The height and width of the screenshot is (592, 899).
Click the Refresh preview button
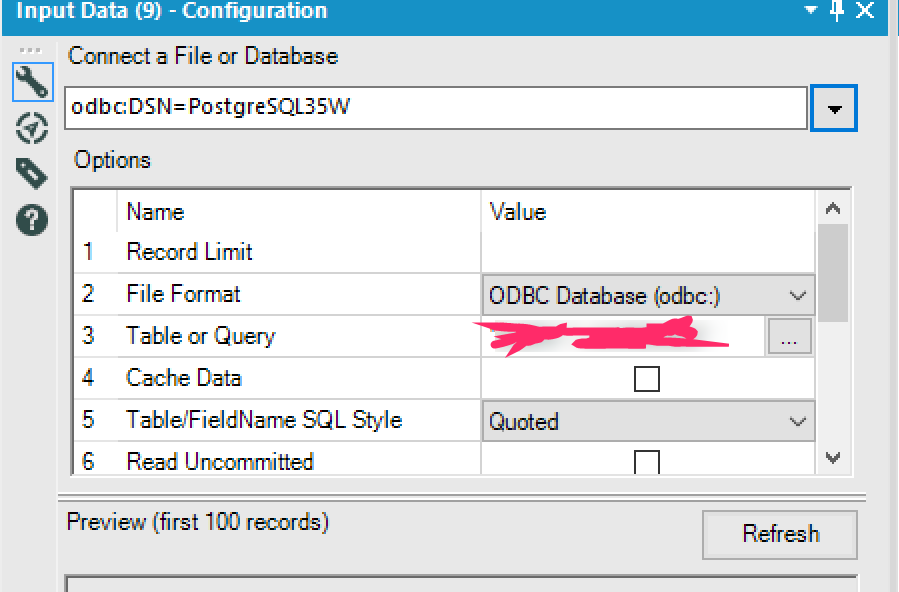780,534
